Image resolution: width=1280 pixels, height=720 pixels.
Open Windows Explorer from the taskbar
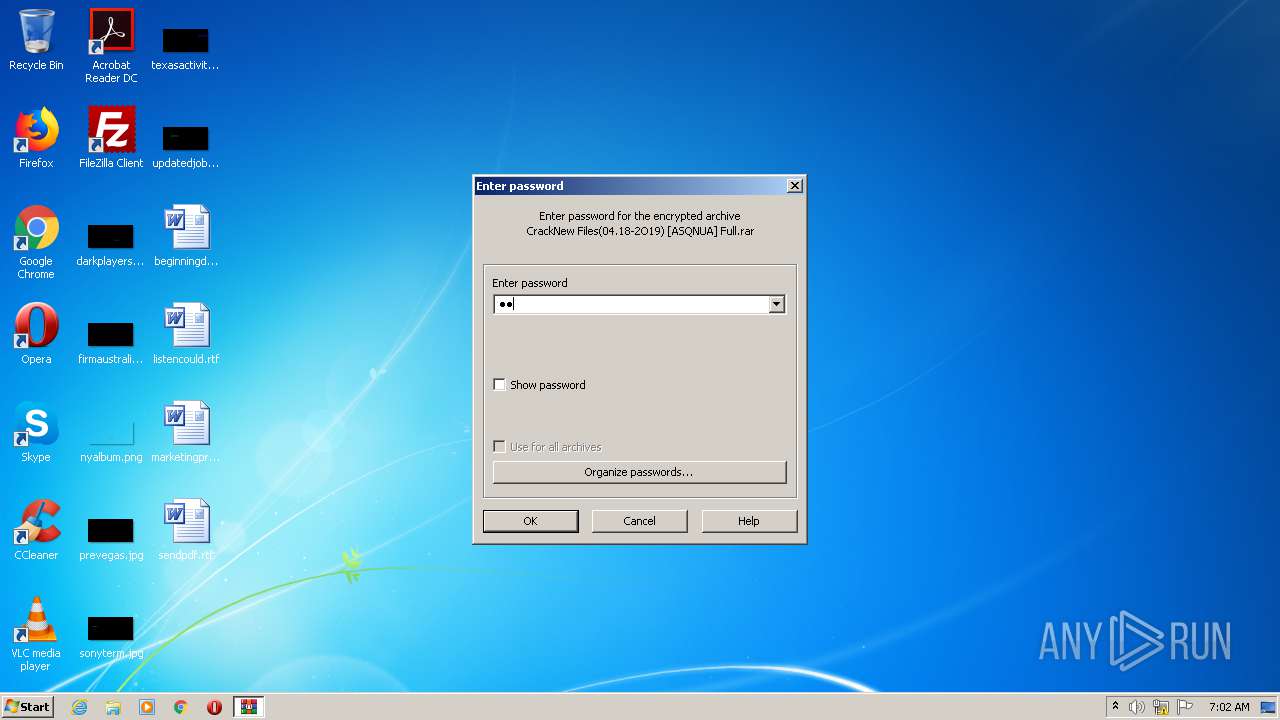113,707
